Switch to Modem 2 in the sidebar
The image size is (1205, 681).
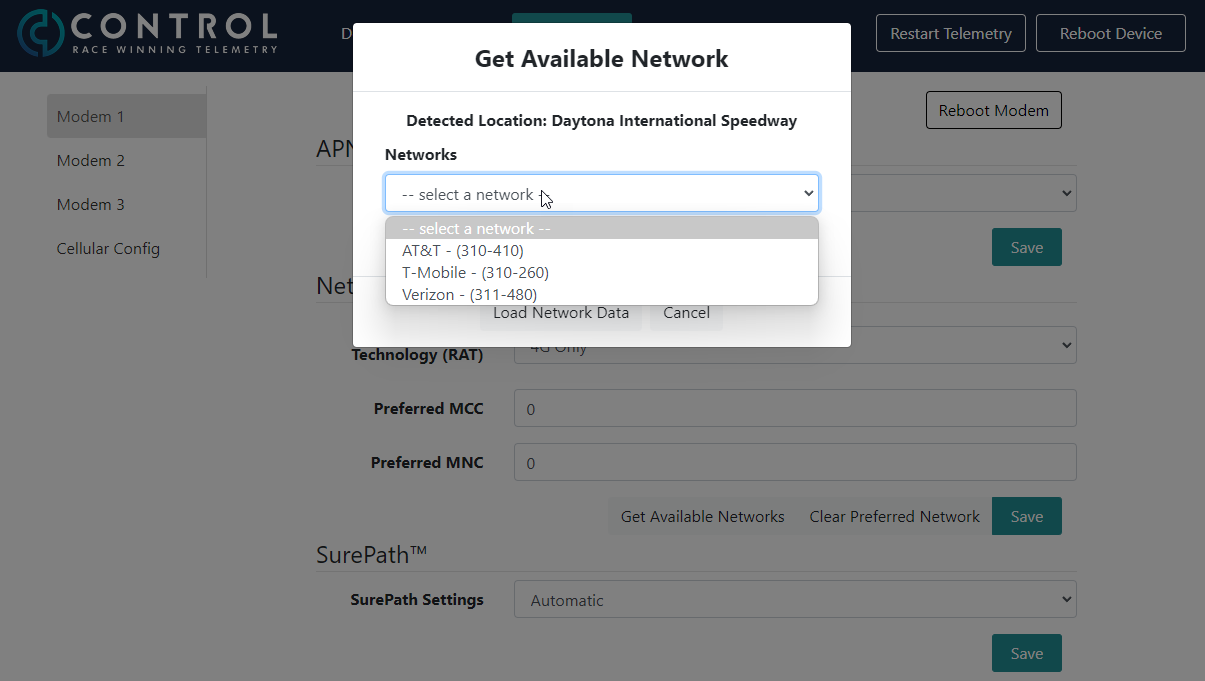(x=126, y=160)
